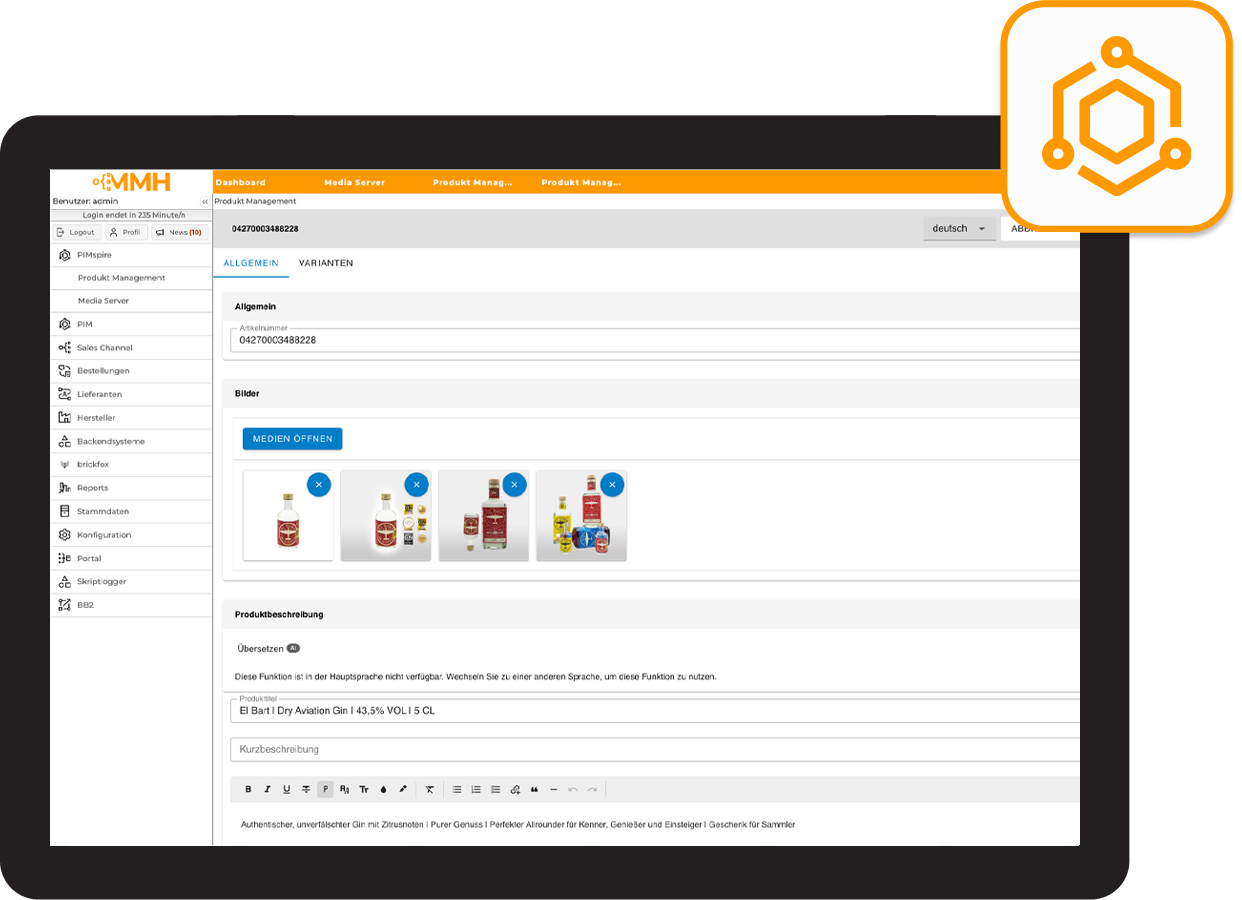Open Sales Channel in the sidebar
The height and width of the screenshot is (900, 1242).
point(104,348)
